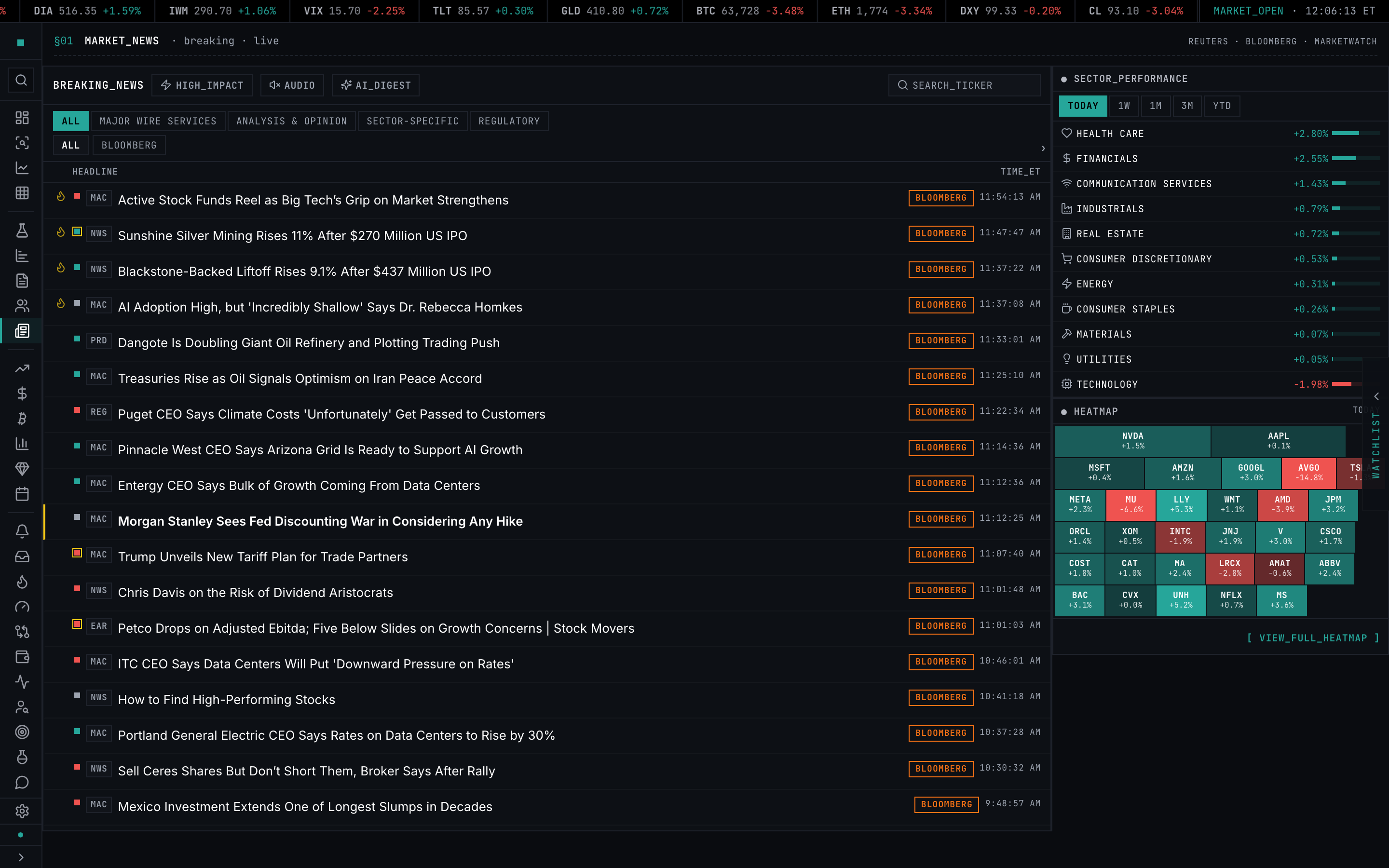Toggle the square marker on Sunshine Silver Mining row
This screenshot has width=1389, height=868.
coord(77,232)
